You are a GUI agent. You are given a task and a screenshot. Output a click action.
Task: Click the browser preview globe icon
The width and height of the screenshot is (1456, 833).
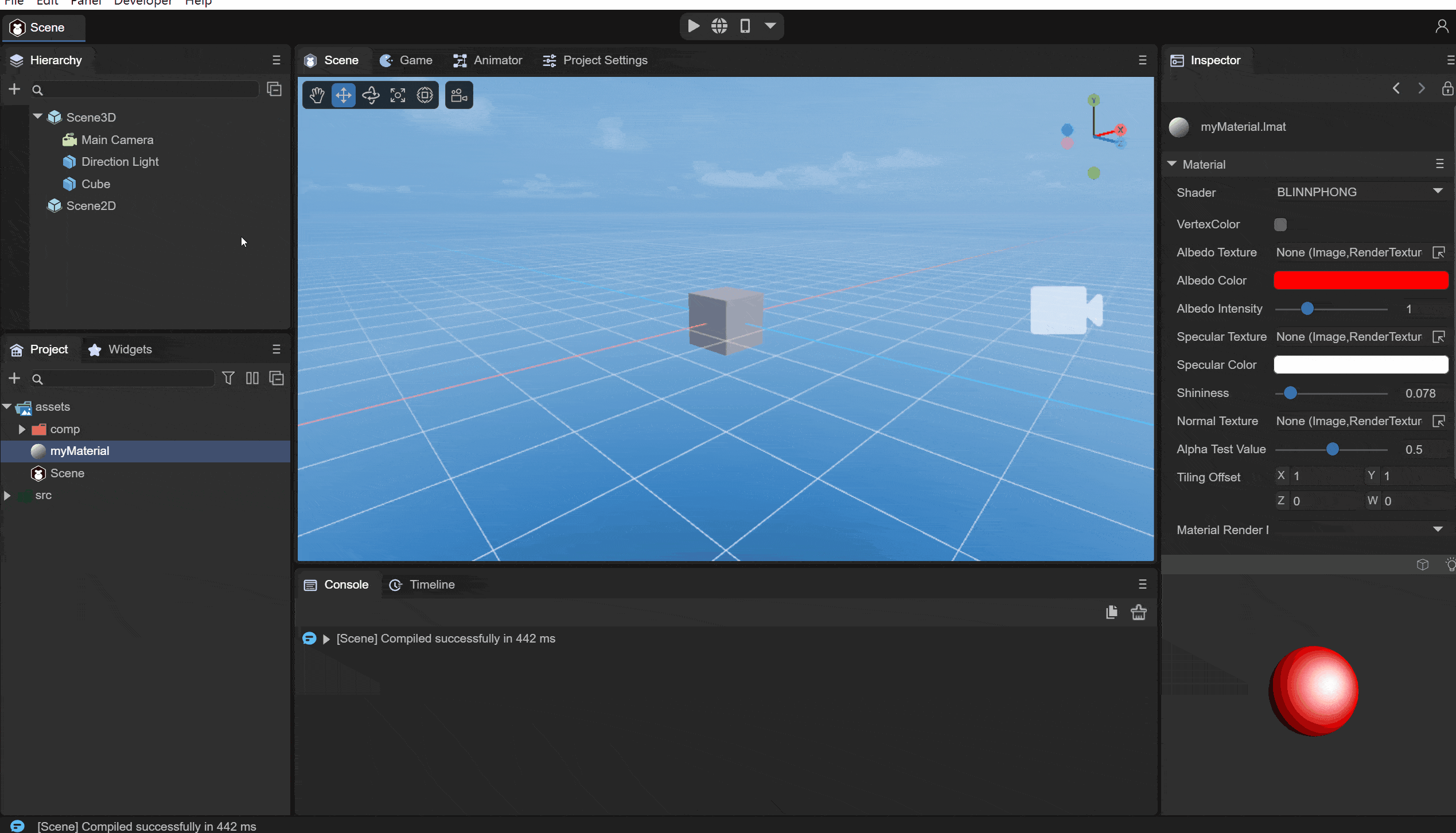point(719,26)
